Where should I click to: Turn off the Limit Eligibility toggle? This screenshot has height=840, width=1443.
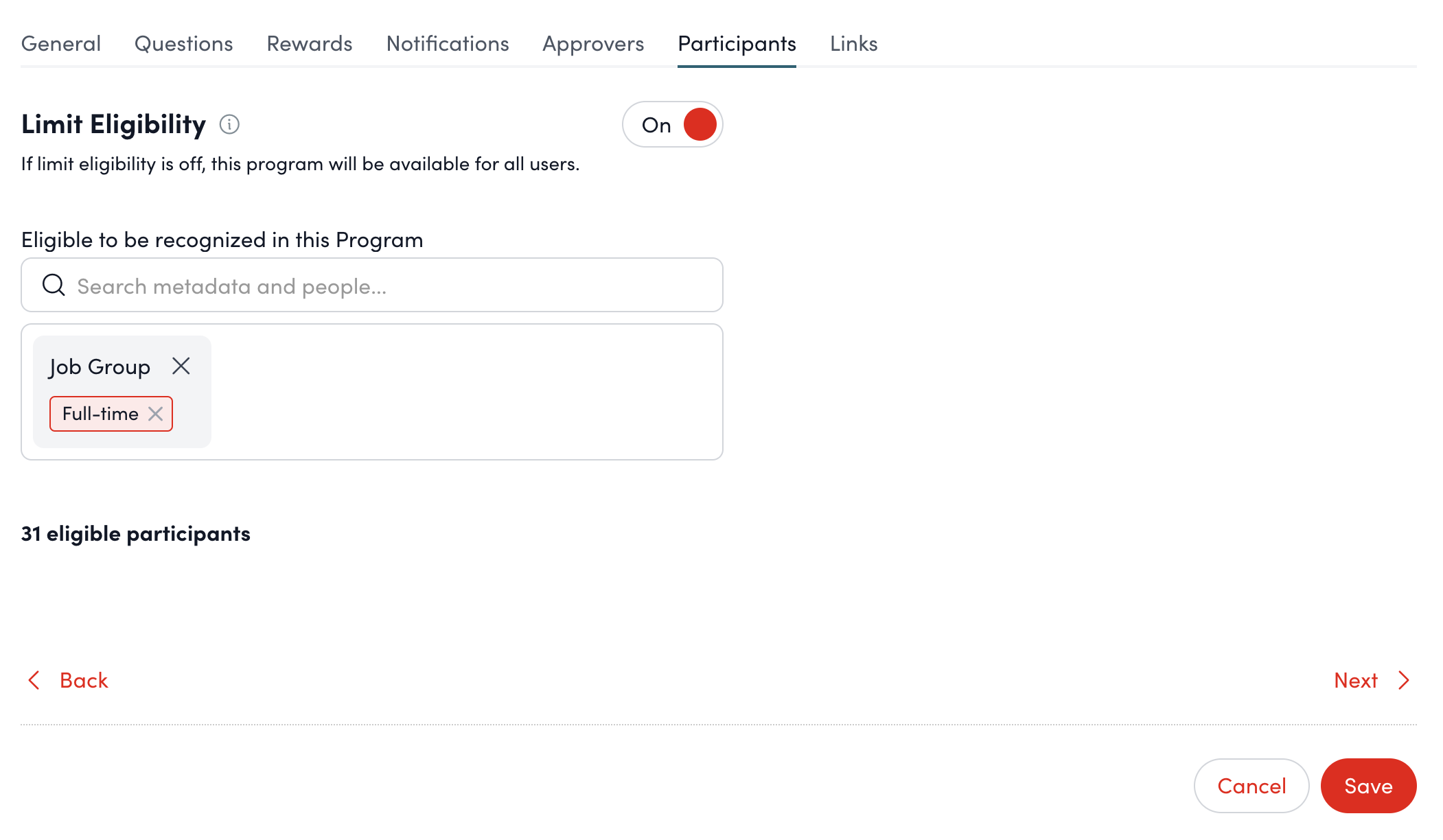click(x=672, y=125)
